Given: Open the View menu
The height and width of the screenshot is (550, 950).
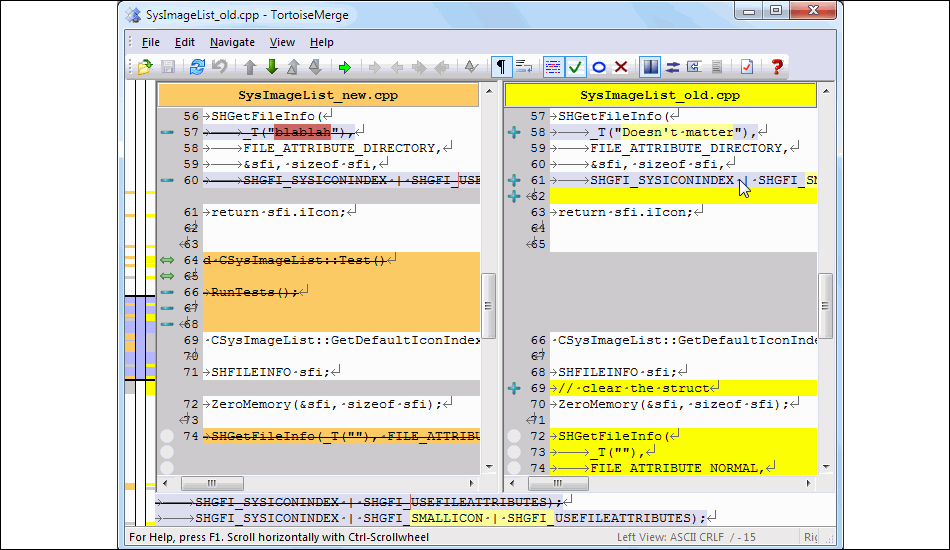Looking at the screenshot, I should point(282,42).
